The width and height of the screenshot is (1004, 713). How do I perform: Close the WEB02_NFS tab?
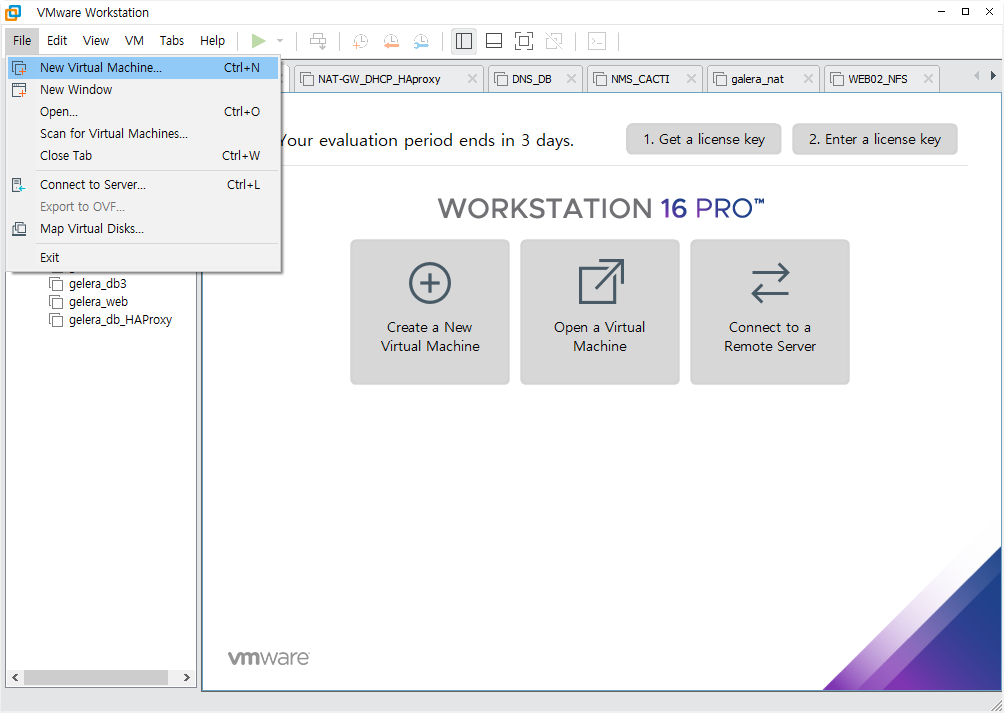928,79
